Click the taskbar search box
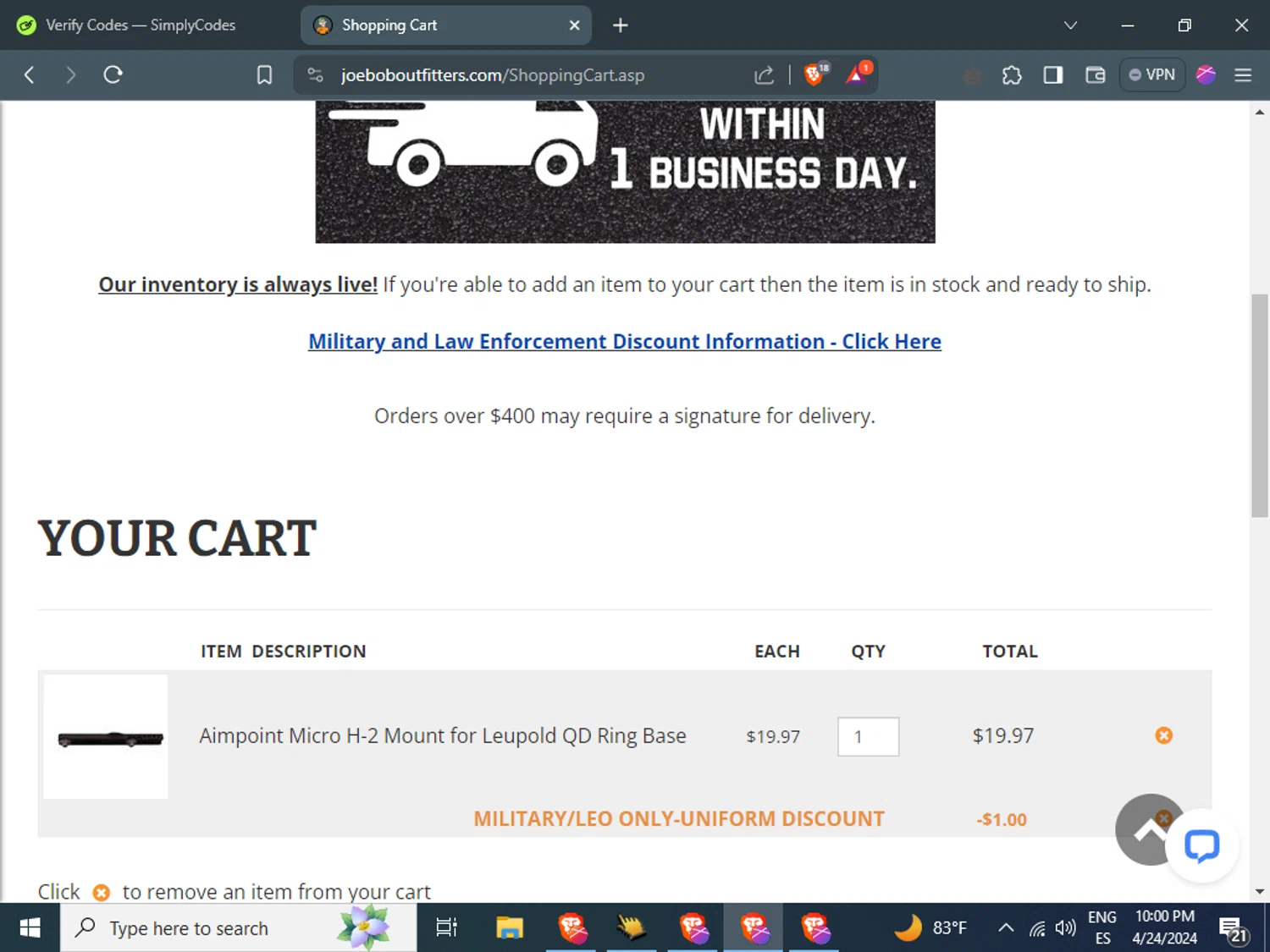Viewport: 1270px width, 952px height. coord(238,928)
